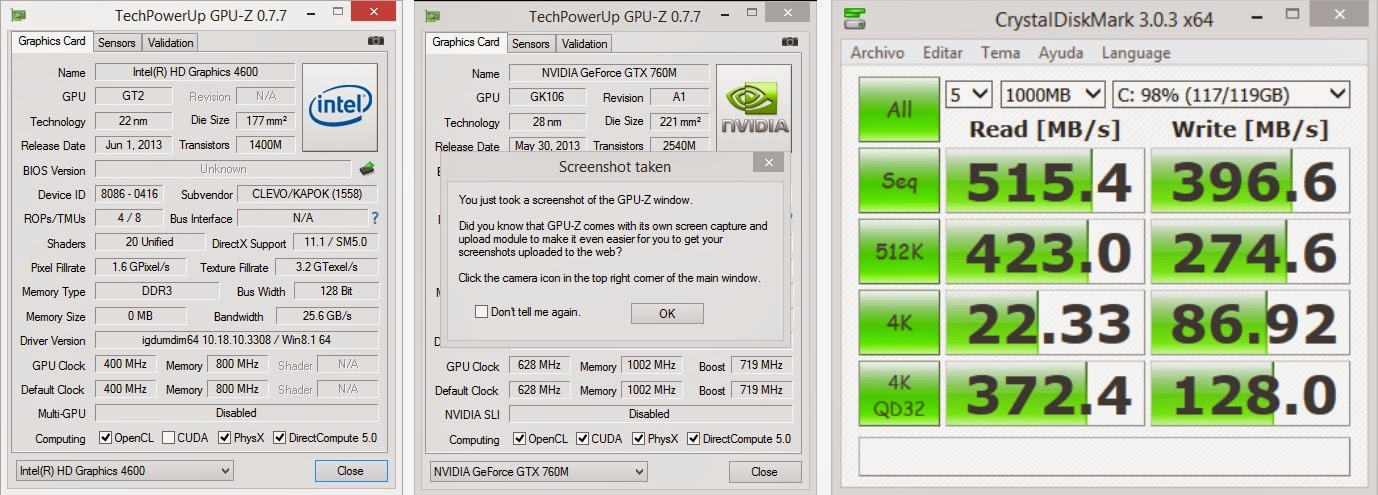
Task: Click the Intel logo image
Action: coord(340,107)
